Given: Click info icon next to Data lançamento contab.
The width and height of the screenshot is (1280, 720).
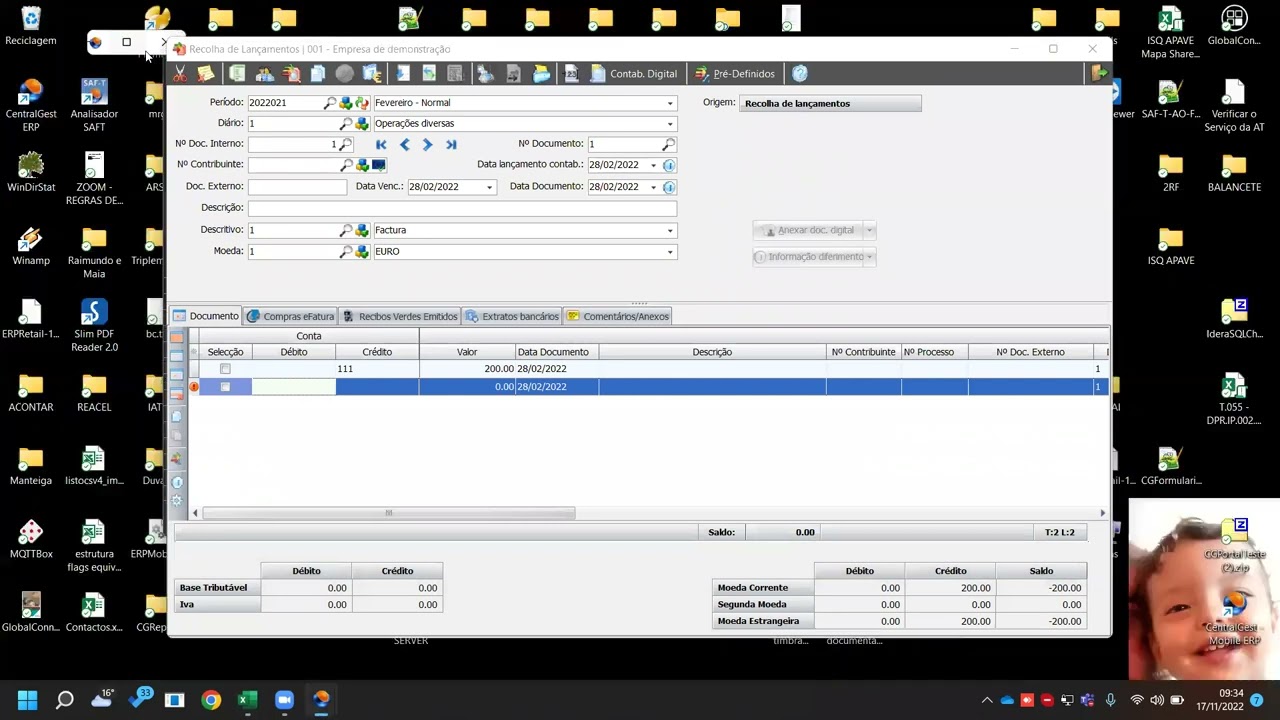Looking at the screenshot, I should pyautogui.click(x=669, y=165).
